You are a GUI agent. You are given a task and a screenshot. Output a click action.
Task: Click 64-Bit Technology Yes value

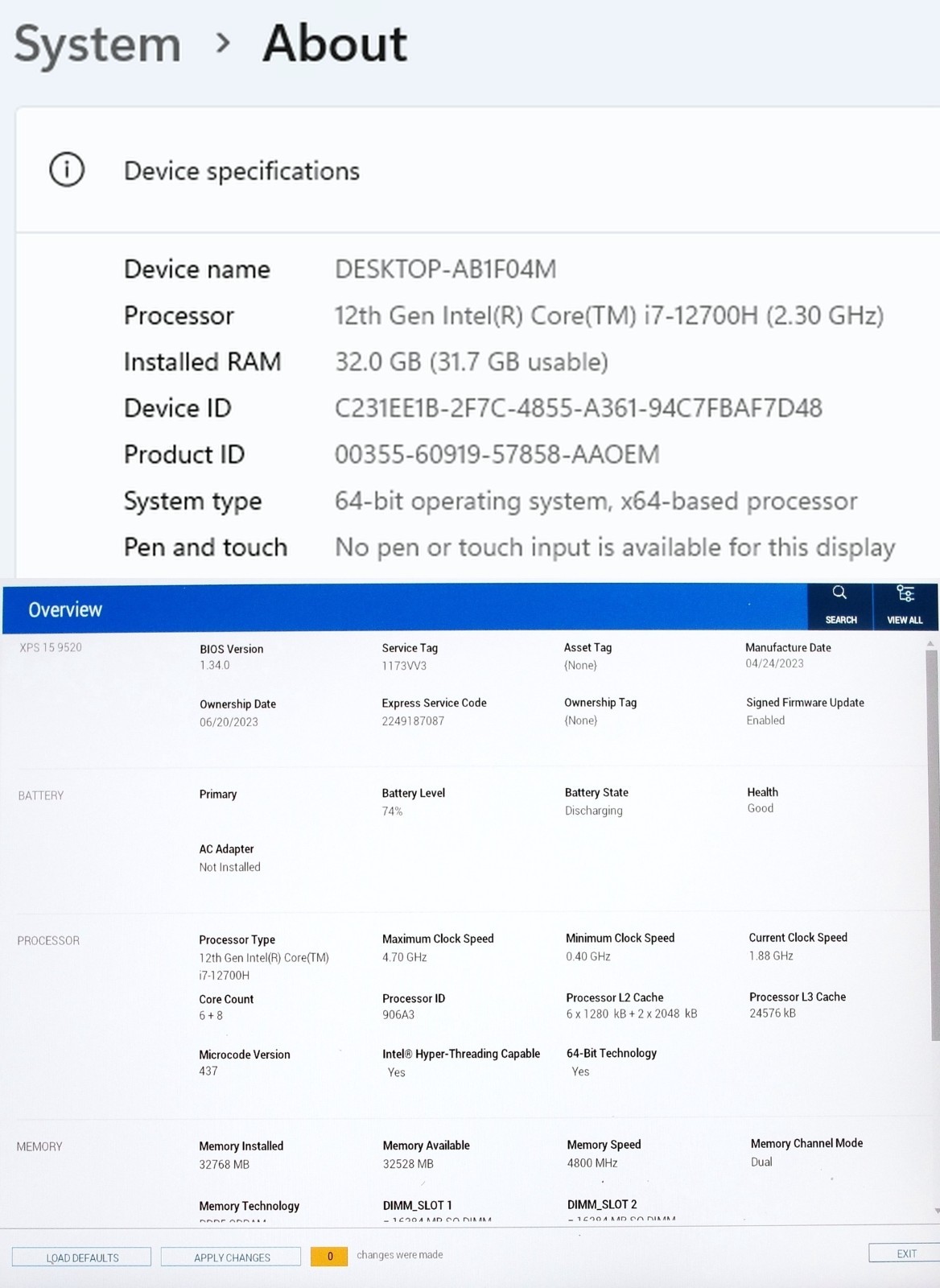[x=580, y=1071]
